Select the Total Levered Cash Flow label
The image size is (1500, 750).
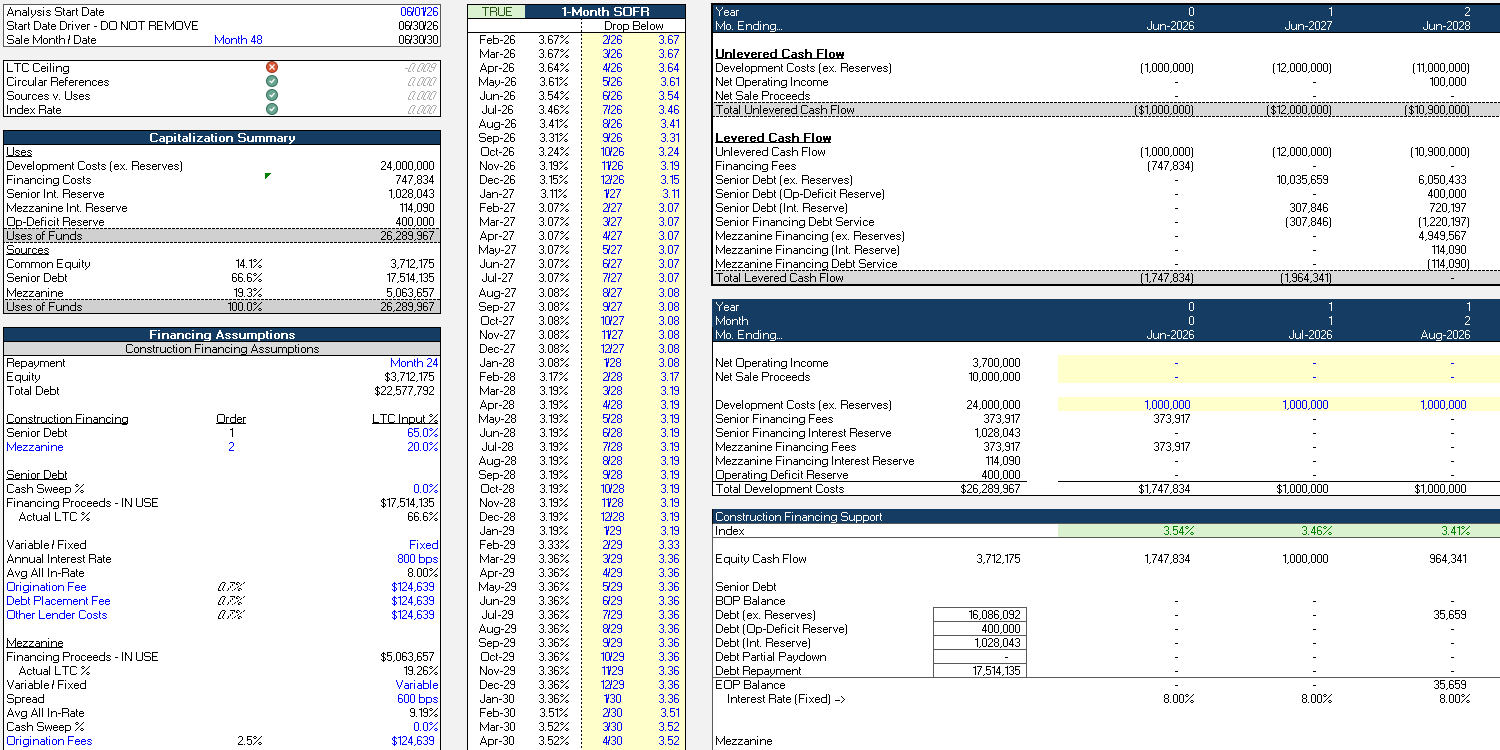[x=779, y=278]
